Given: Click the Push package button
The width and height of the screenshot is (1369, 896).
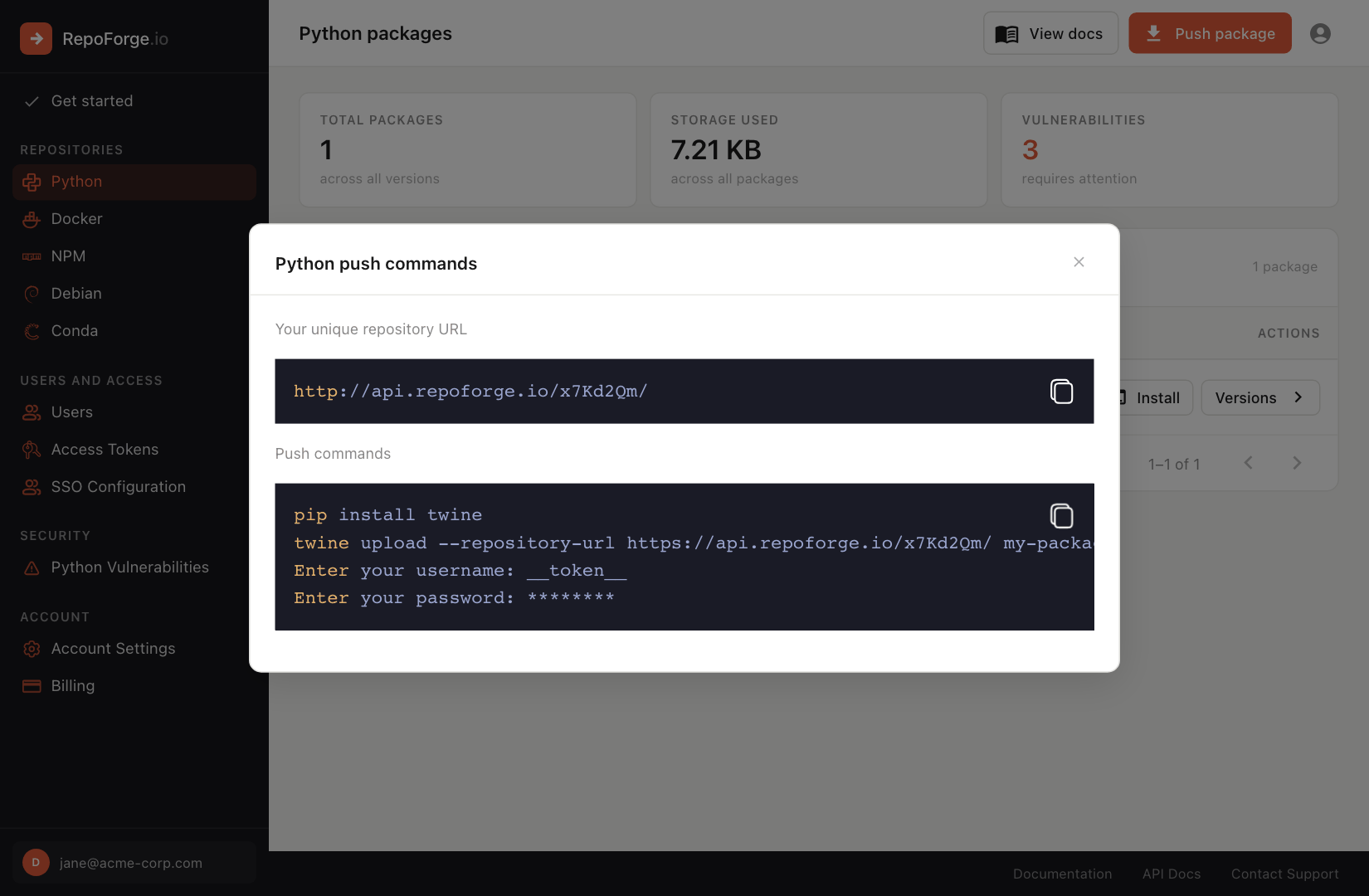Looking at the screenshot, I should pos(1210,33).
